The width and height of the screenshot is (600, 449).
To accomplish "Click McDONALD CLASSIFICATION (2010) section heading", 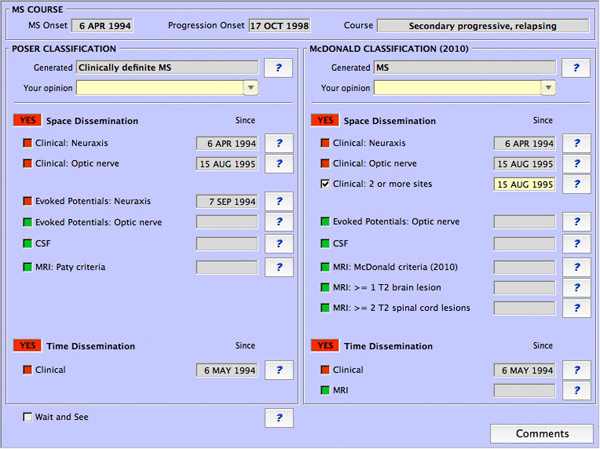I will coord(389,49).
